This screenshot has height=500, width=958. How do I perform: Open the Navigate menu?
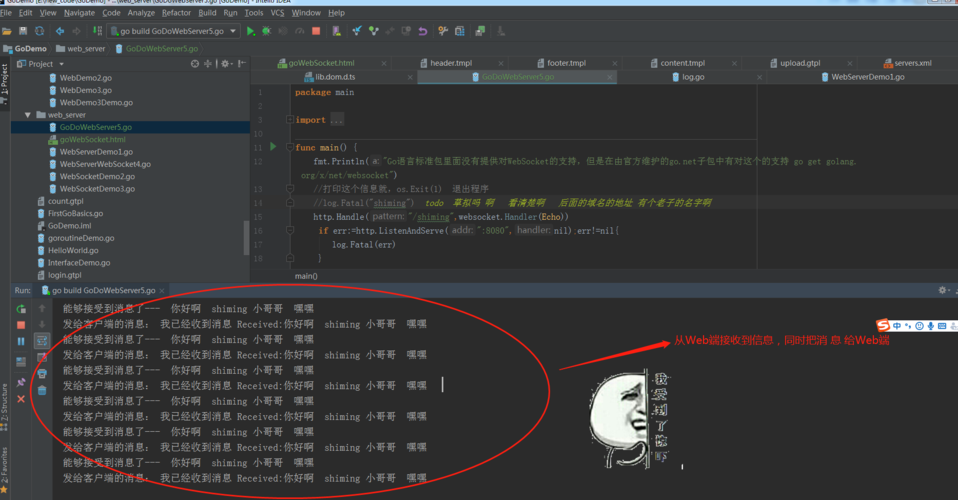(79, 13)
